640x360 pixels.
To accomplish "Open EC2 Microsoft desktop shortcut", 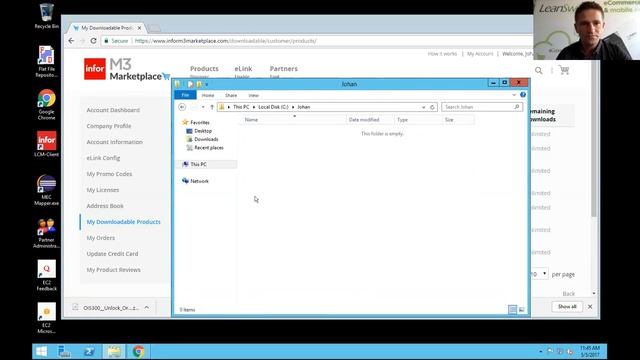I will point(47,318).
